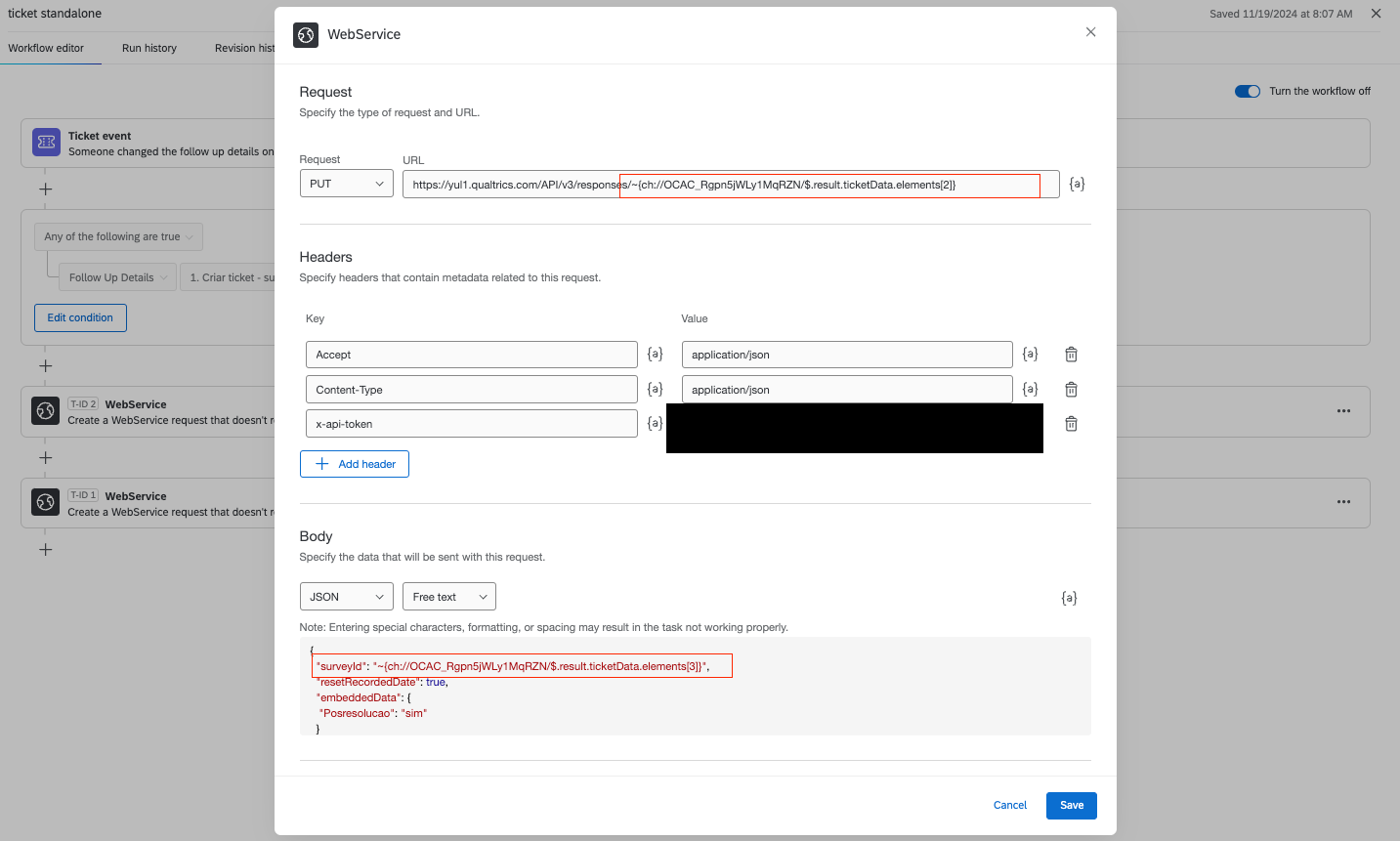Image resolution: width=1400 pixels, height=841 pixels.
Task: Click the Content-Type key input field
Action: [472, 390]
